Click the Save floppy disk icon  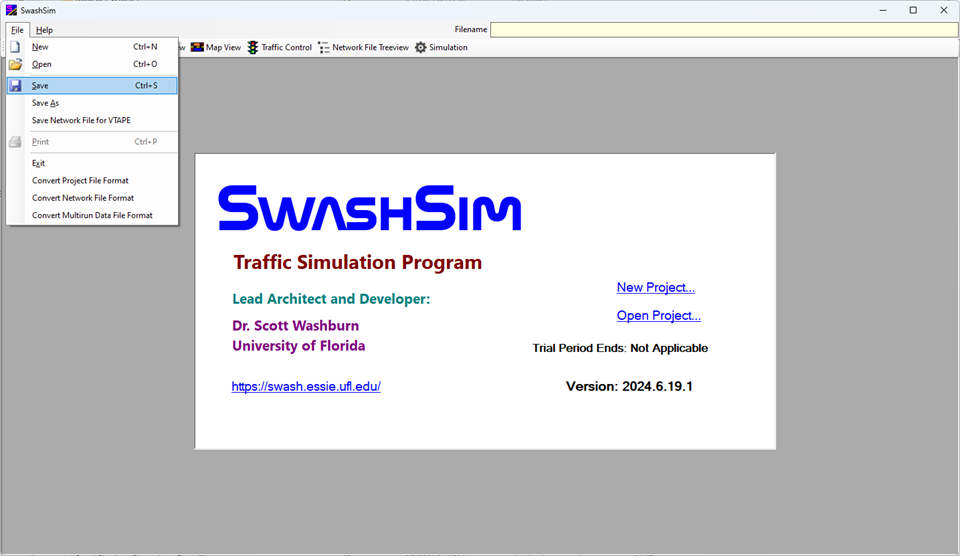click(15, 86)
